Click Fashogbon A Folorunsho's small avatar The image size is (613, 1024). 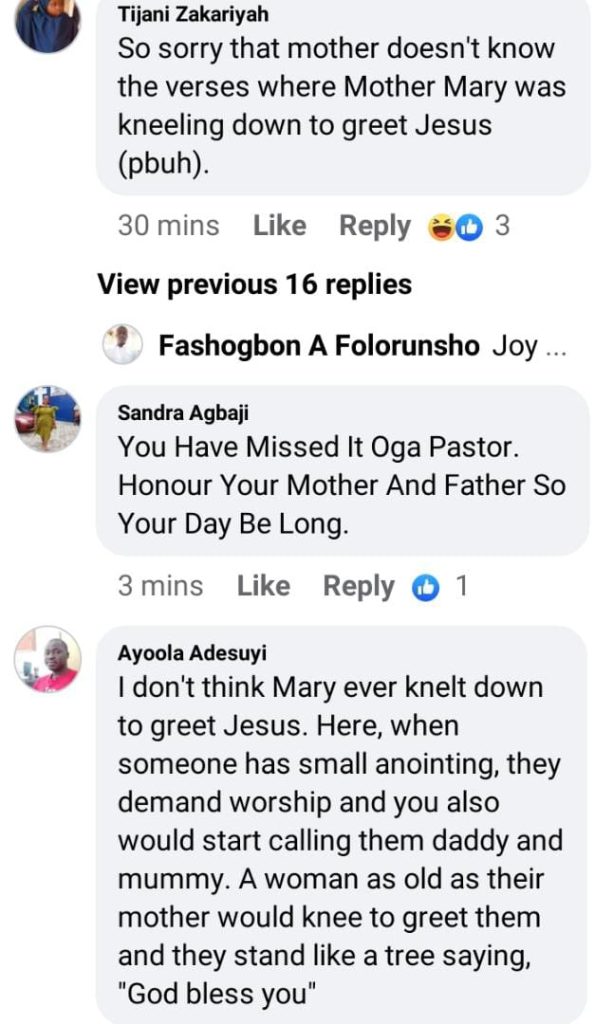(123, 346)
